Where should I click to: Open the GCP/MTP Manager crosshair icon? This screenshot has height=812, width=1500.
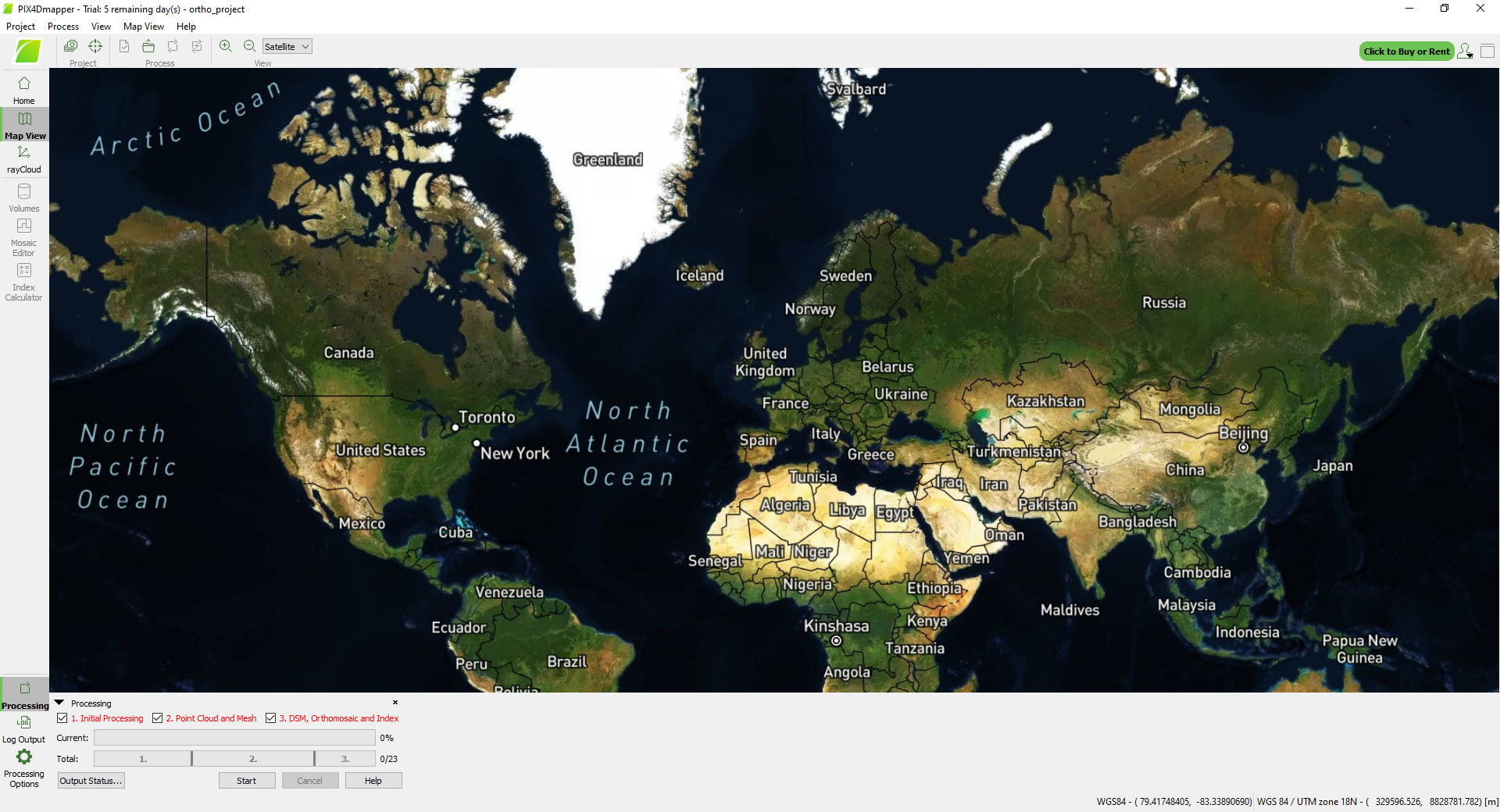click(95, 47)
